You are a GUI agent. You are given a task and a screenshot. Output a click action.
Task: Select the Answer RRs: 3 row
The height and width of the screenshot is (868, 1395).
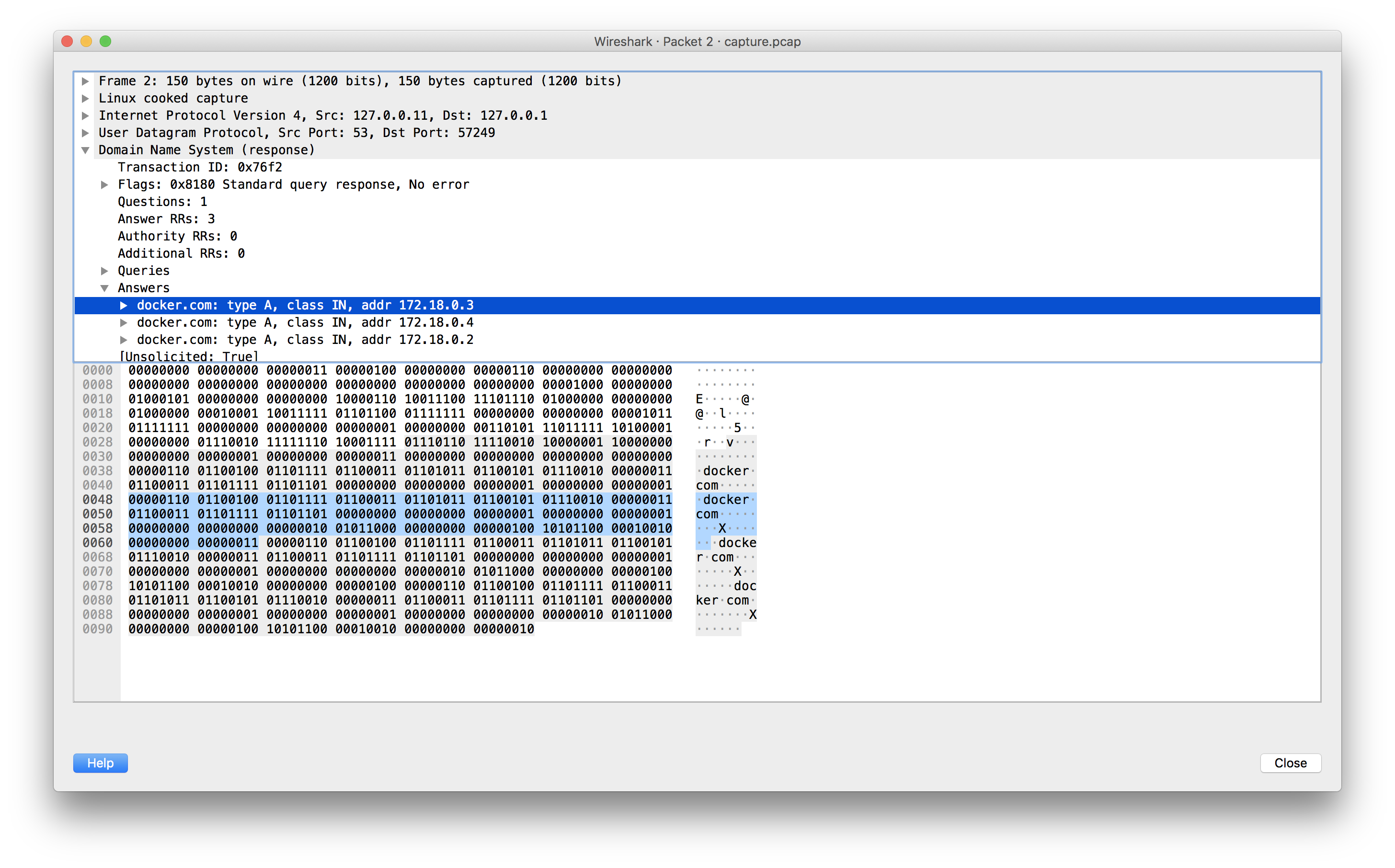[166, 219]
